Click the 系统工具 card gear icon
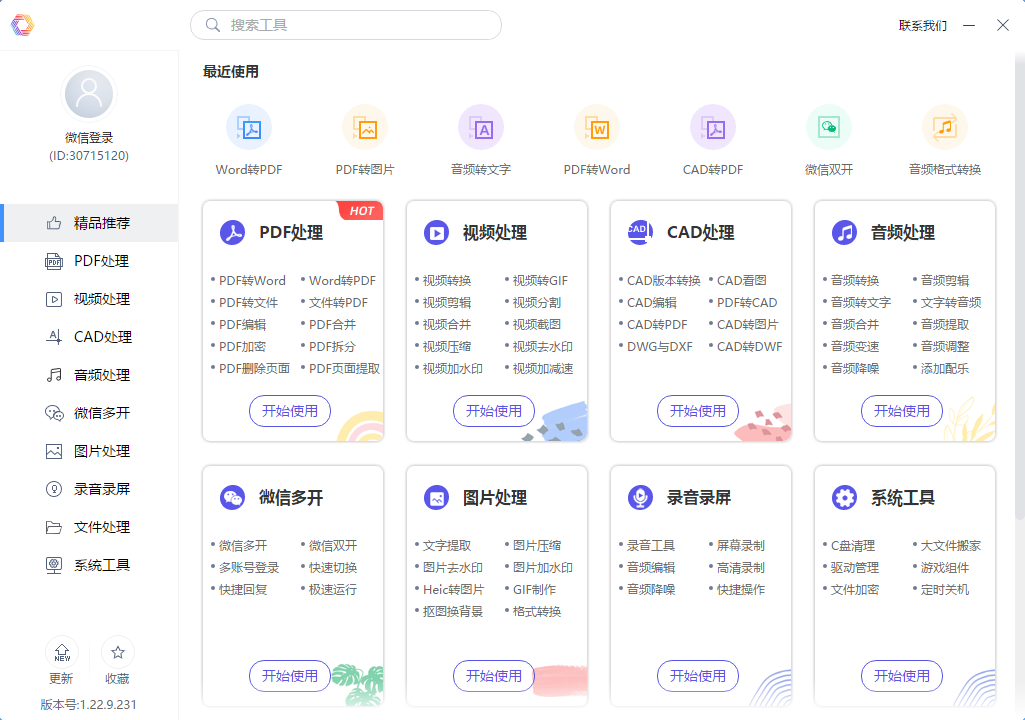 (844, 498)
